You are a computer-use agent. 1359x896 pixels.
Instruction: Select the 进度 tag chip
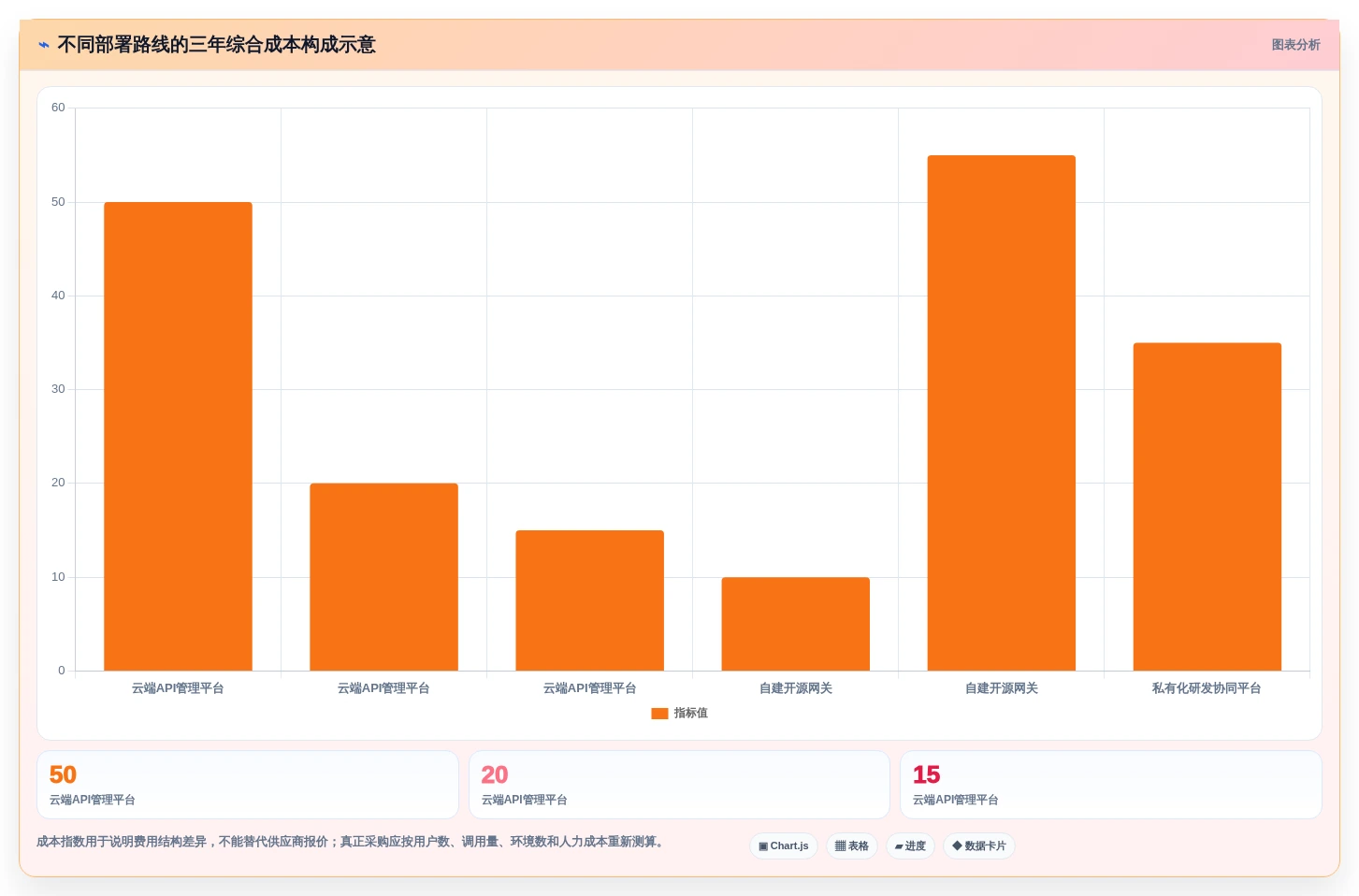[x=910, y=845]
